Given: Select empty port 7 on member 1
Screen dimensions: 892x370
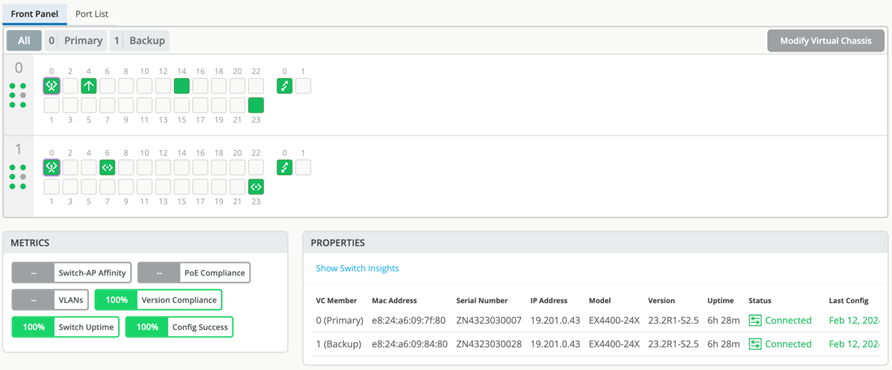Looking at the screenshot, I should coord(108,187).
